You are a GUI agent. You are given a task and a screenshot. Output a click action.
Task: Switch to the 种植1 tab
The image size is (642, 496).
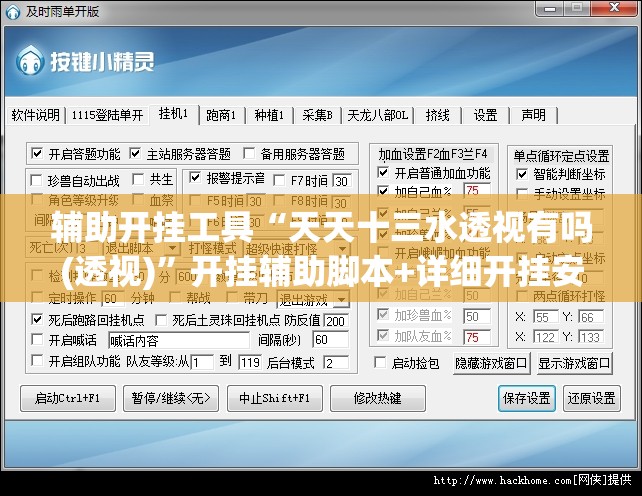pyautogui.click(x=269, y=115)
